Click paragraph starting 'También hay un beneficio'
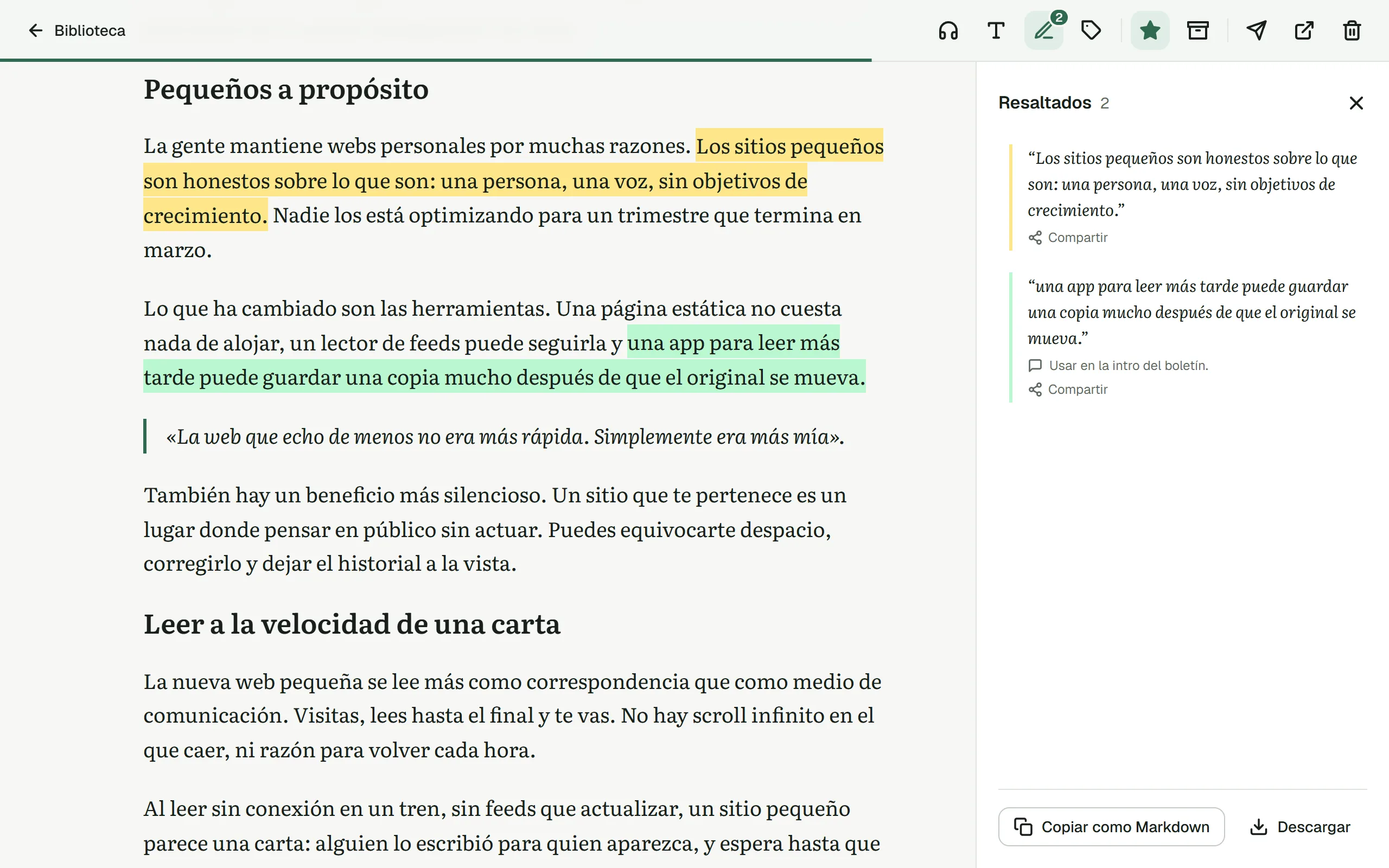The image size is (1389, 868). click(495, 529)
